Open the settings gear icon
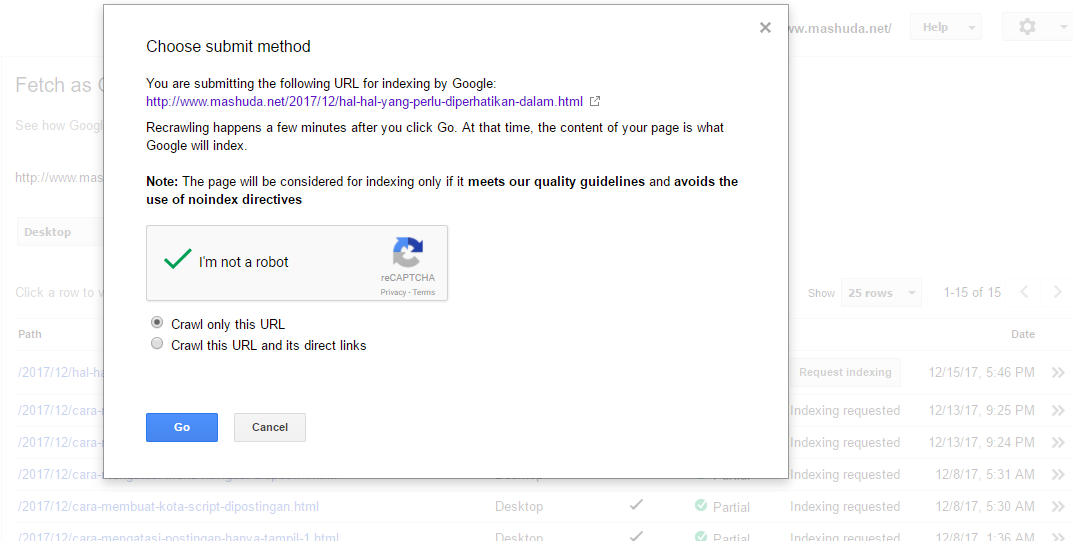This screenshot has height=541, width=1073. 1027,27
